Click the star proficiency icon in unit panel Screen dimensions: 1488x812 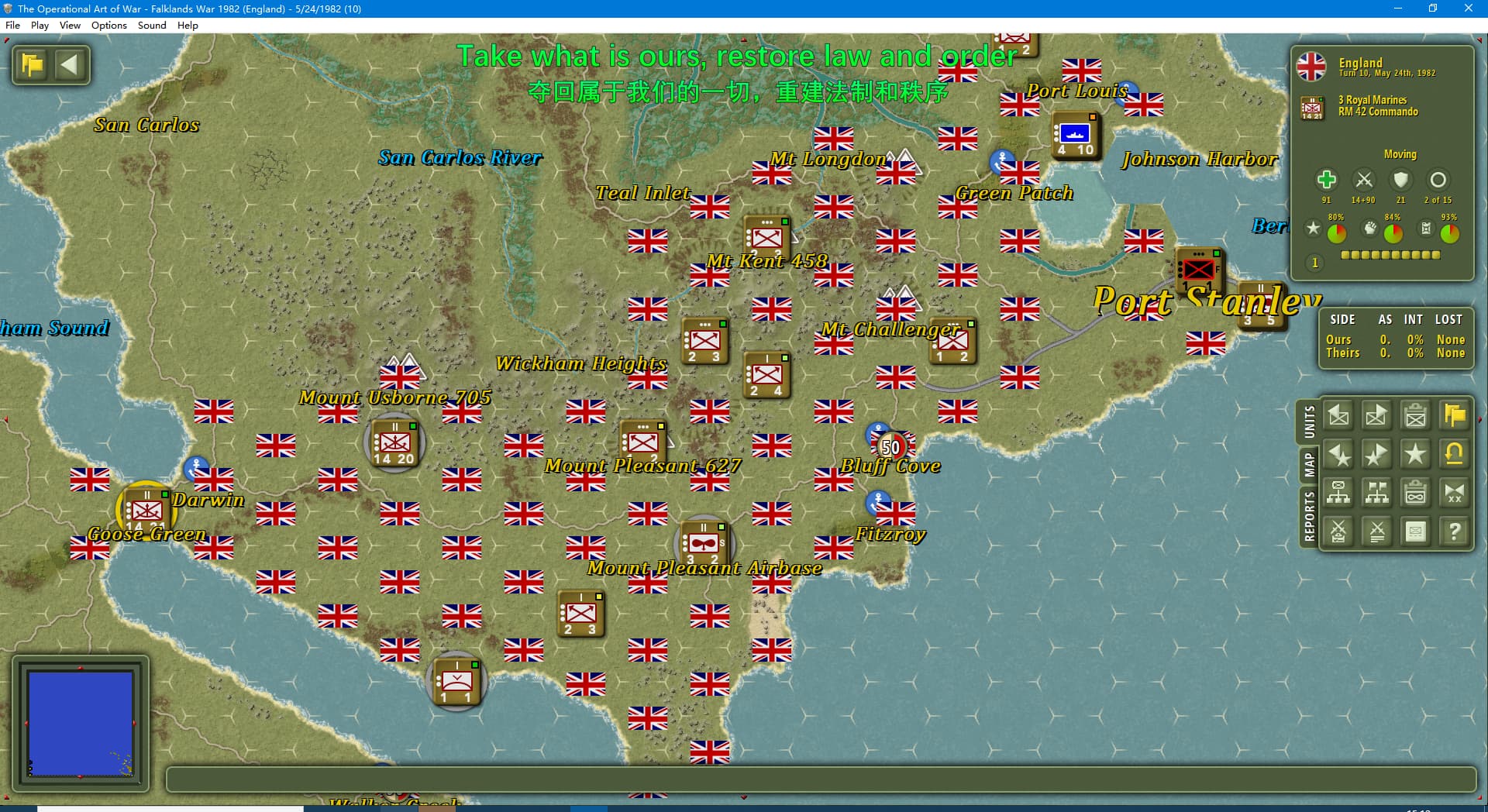click(x=1313, y=228)
